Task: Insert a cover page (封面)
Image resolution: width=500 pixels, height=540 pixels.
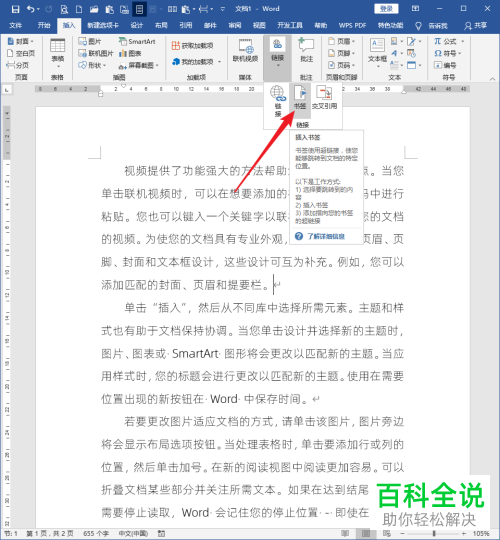Action: [x=20, y=41]
